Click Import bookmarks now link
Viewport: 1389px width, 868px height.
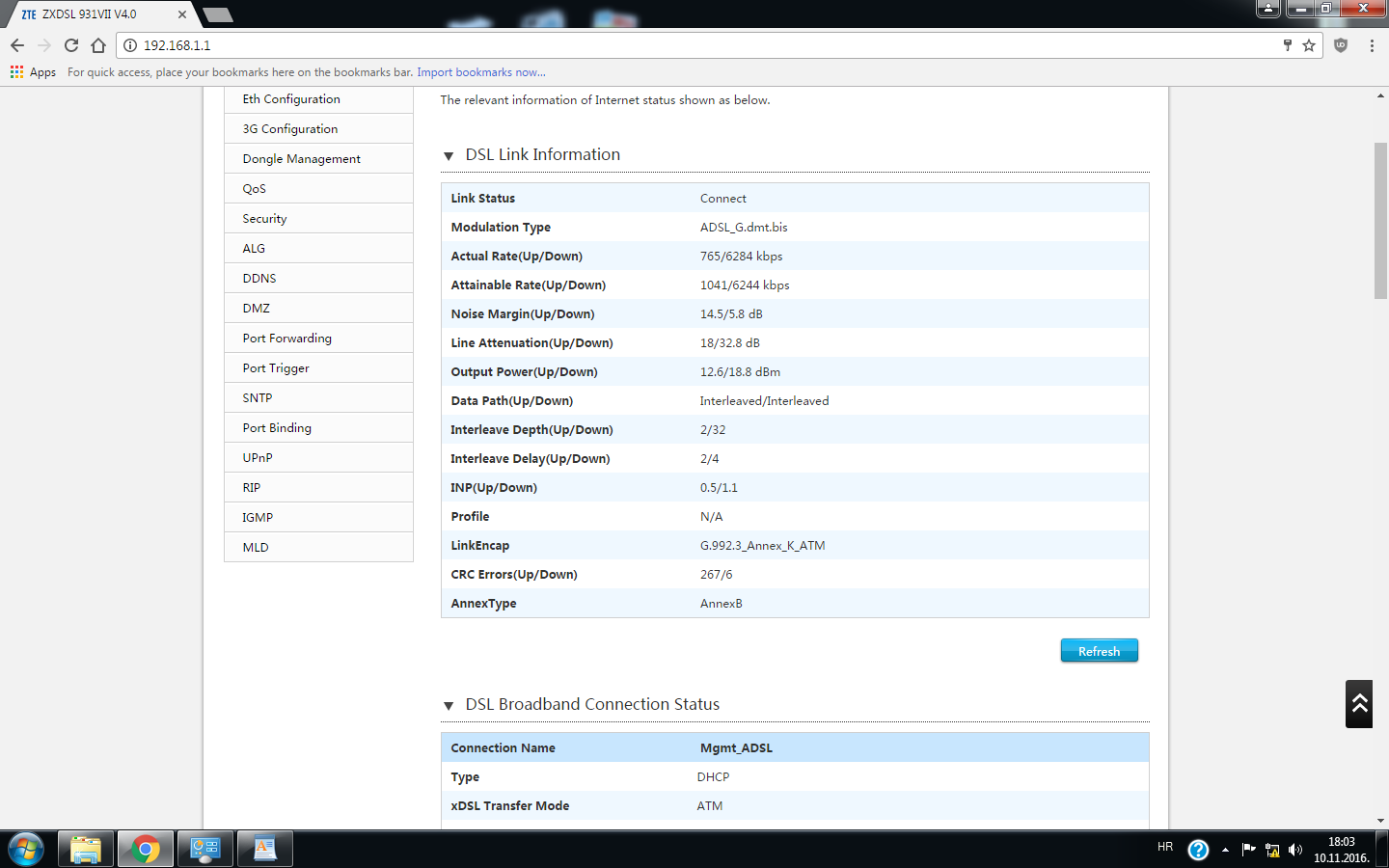[x=480, y=72]
